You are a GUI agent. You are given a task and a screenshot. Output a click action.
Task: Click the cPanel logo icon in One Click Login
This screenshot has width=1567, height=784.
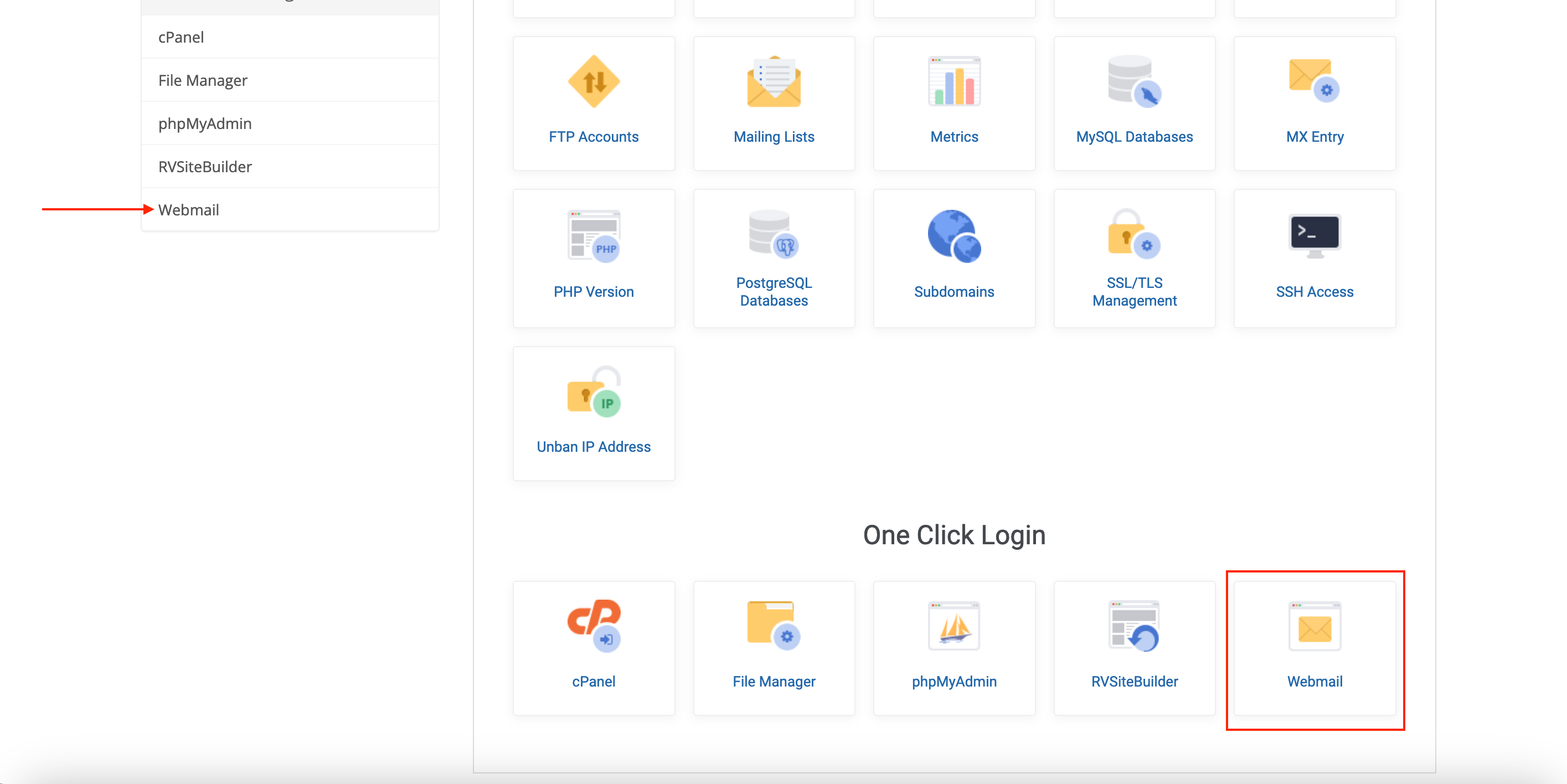[x=594, y=626]
